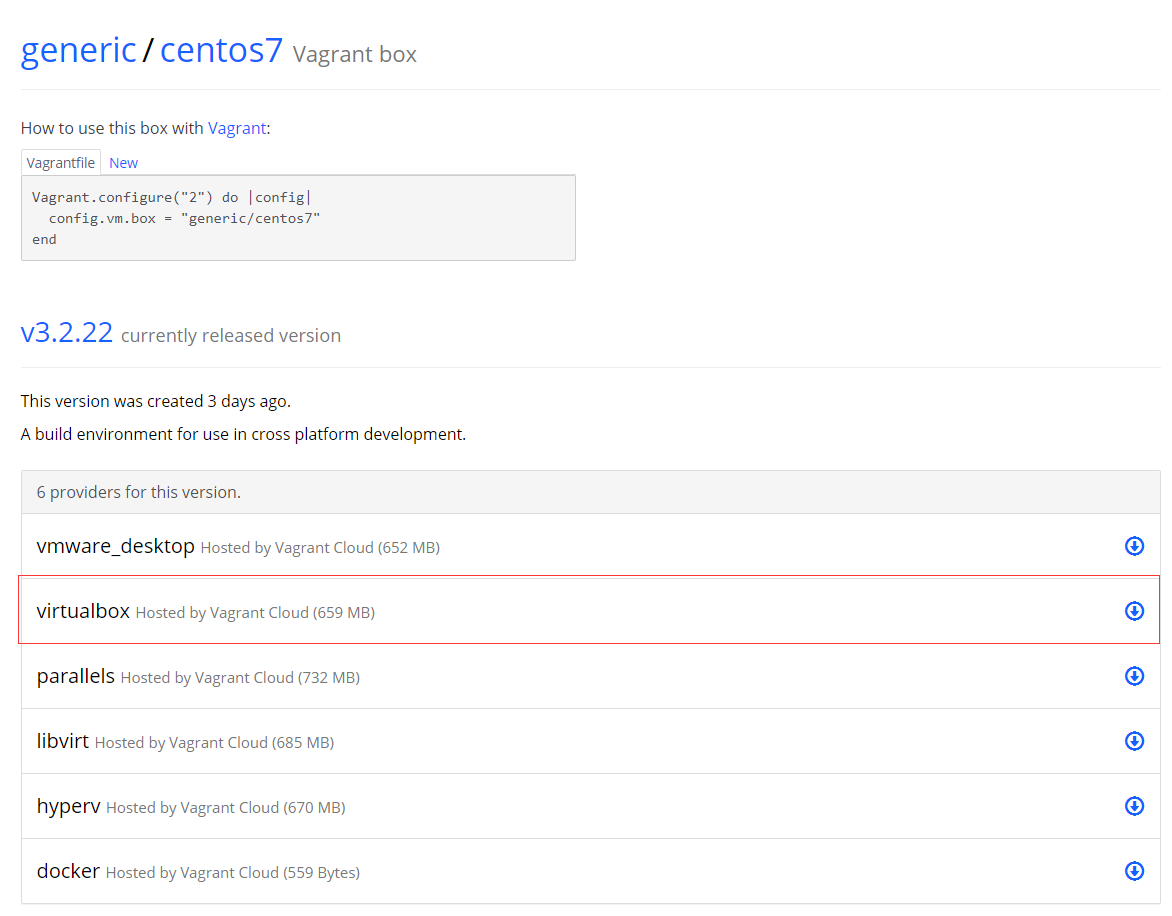Screen dimensions: 1172x916
Task: Open the v3.2.22 version link
Action: tap(67, 332)
